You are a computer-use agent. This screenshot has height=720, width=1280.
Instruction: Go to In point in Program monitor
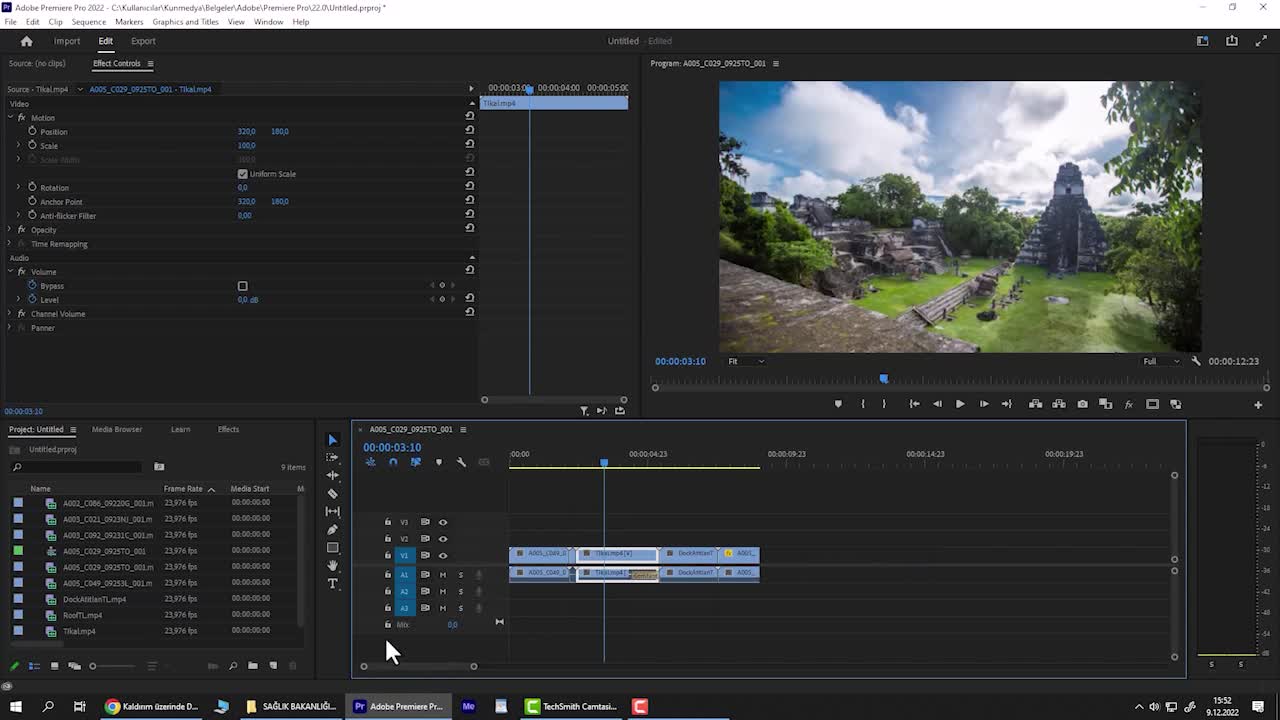914,404
